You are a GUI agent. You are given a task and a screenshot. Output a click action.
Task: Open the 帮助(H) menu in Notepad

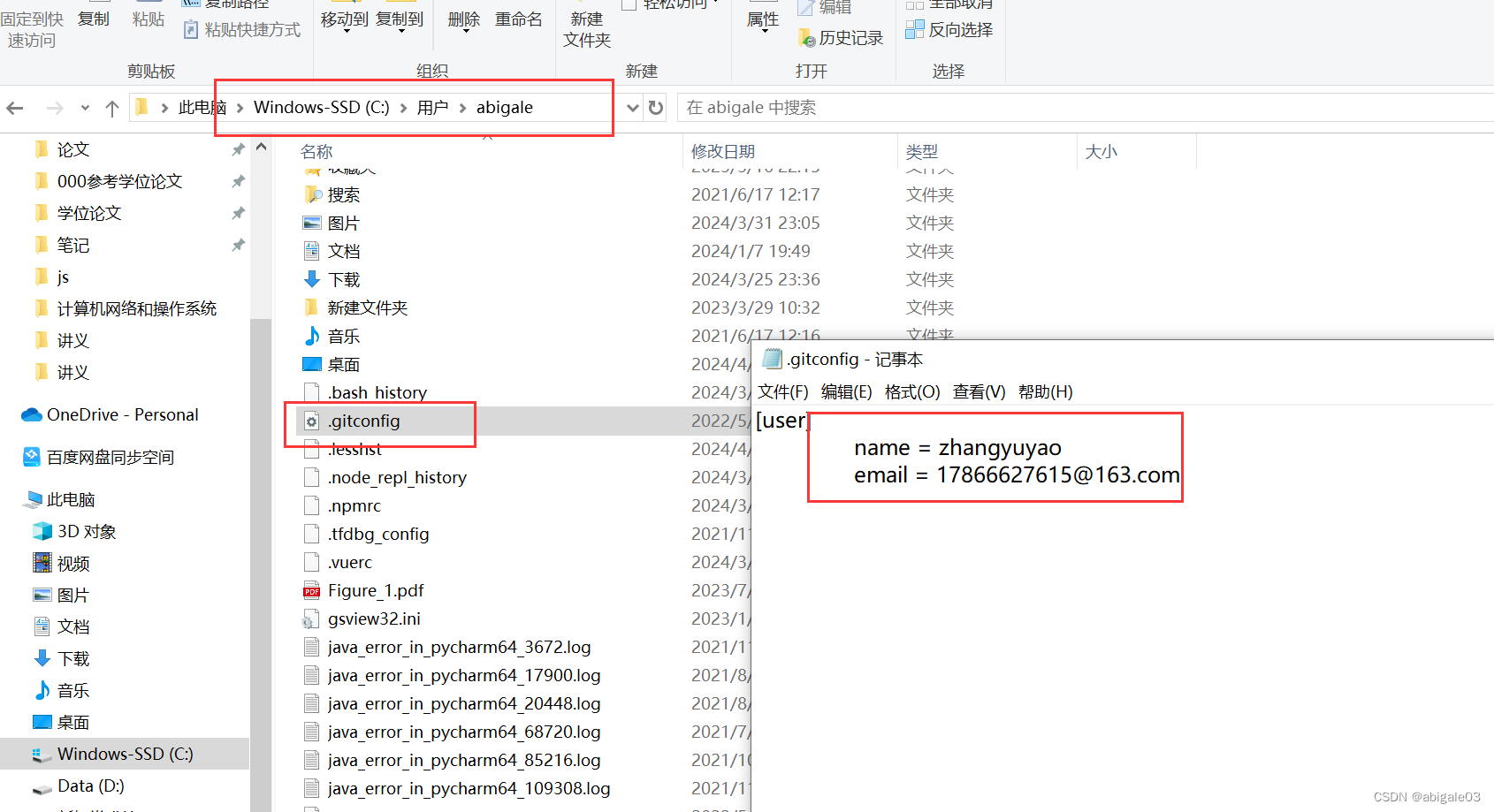(1045, 391)
